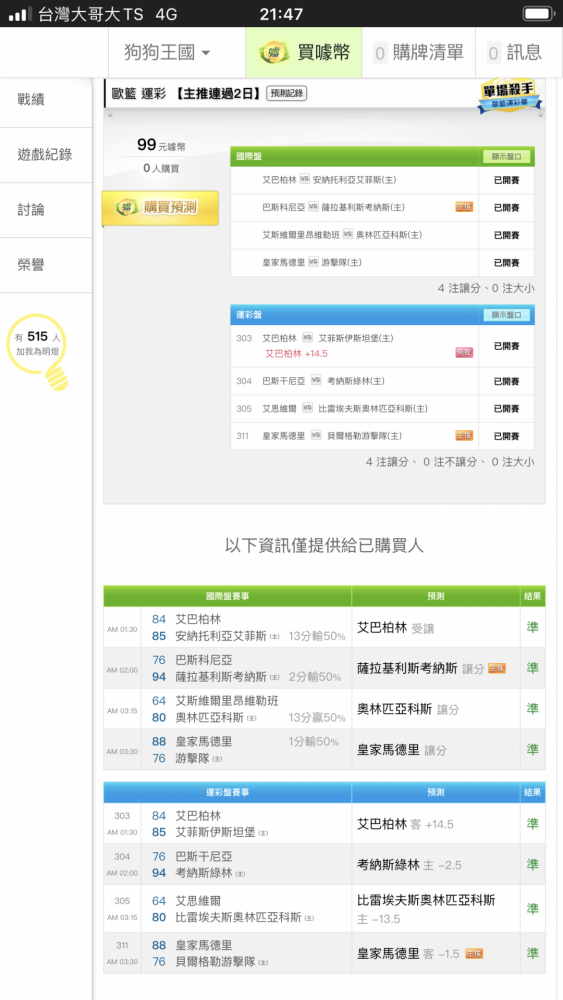563x1000 pixels.
Task: Click the 主推 tag beside 薩拉基利斯考納斯 讓分
Action: point(497,668)
